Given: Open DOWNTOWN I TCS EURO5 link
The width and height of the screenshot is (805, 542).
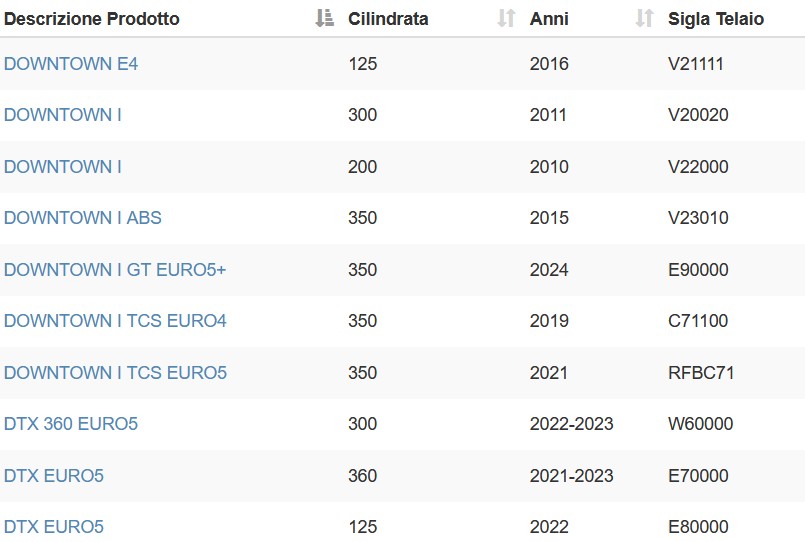Looking at the screenshot, I should click(115, 373).
